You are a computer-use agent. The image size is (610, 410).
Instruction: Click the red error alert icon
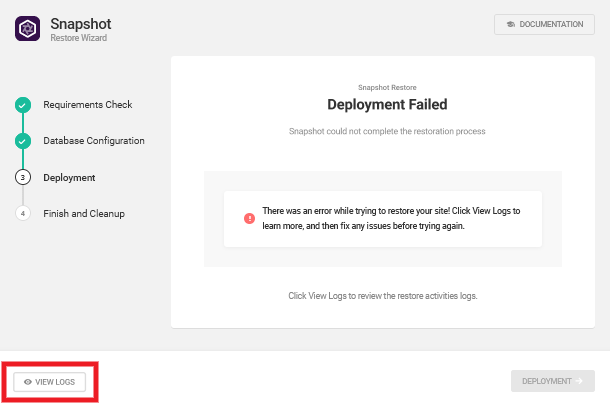pos(249,219)
